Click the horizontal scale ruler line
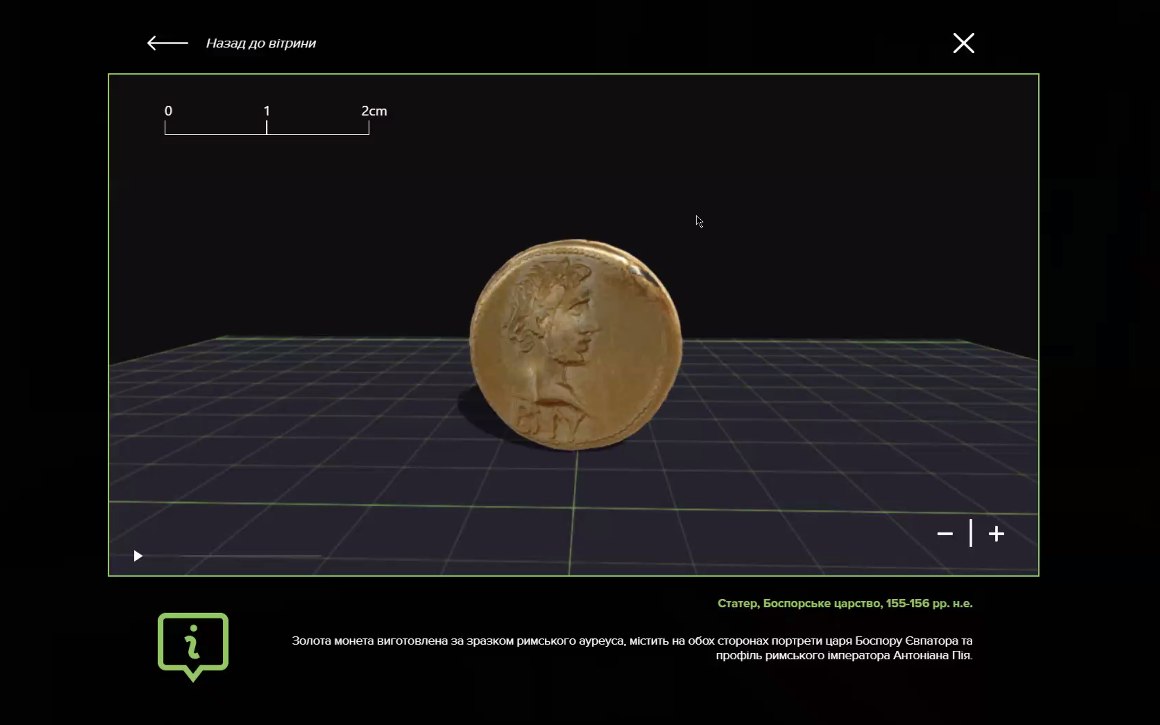This screenshot has height=725, width=1160. click(266, 134)
